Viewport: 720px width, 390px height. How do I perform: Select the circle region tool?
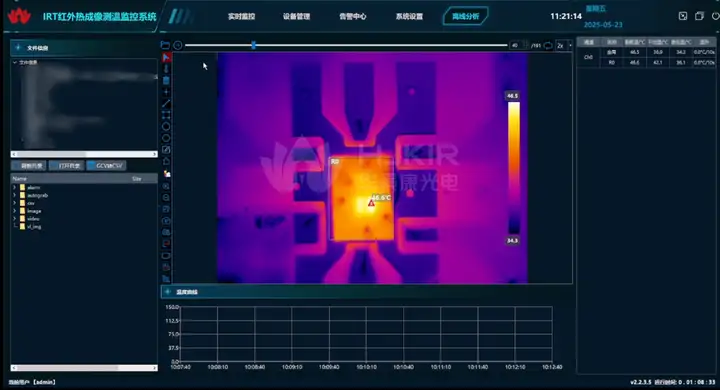(166, 127)
